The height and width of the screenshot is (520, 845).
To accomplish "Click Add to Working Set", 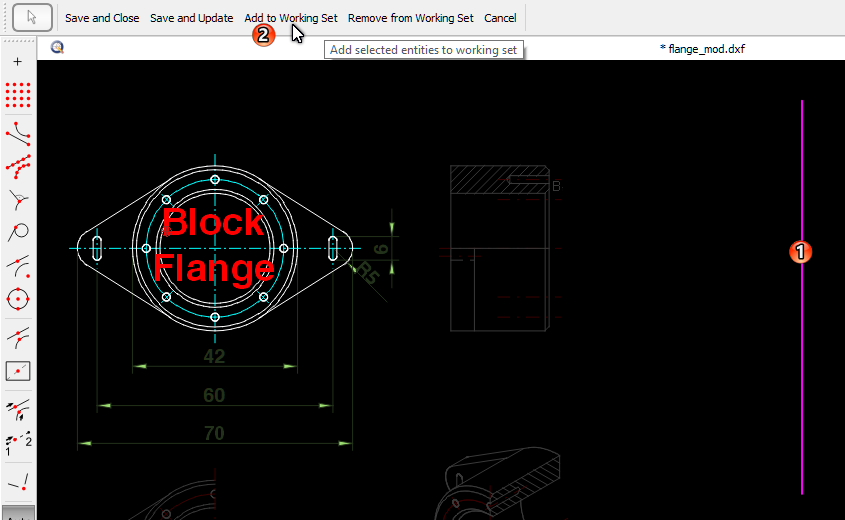I will pyautogui.click(x=291, y=18).
